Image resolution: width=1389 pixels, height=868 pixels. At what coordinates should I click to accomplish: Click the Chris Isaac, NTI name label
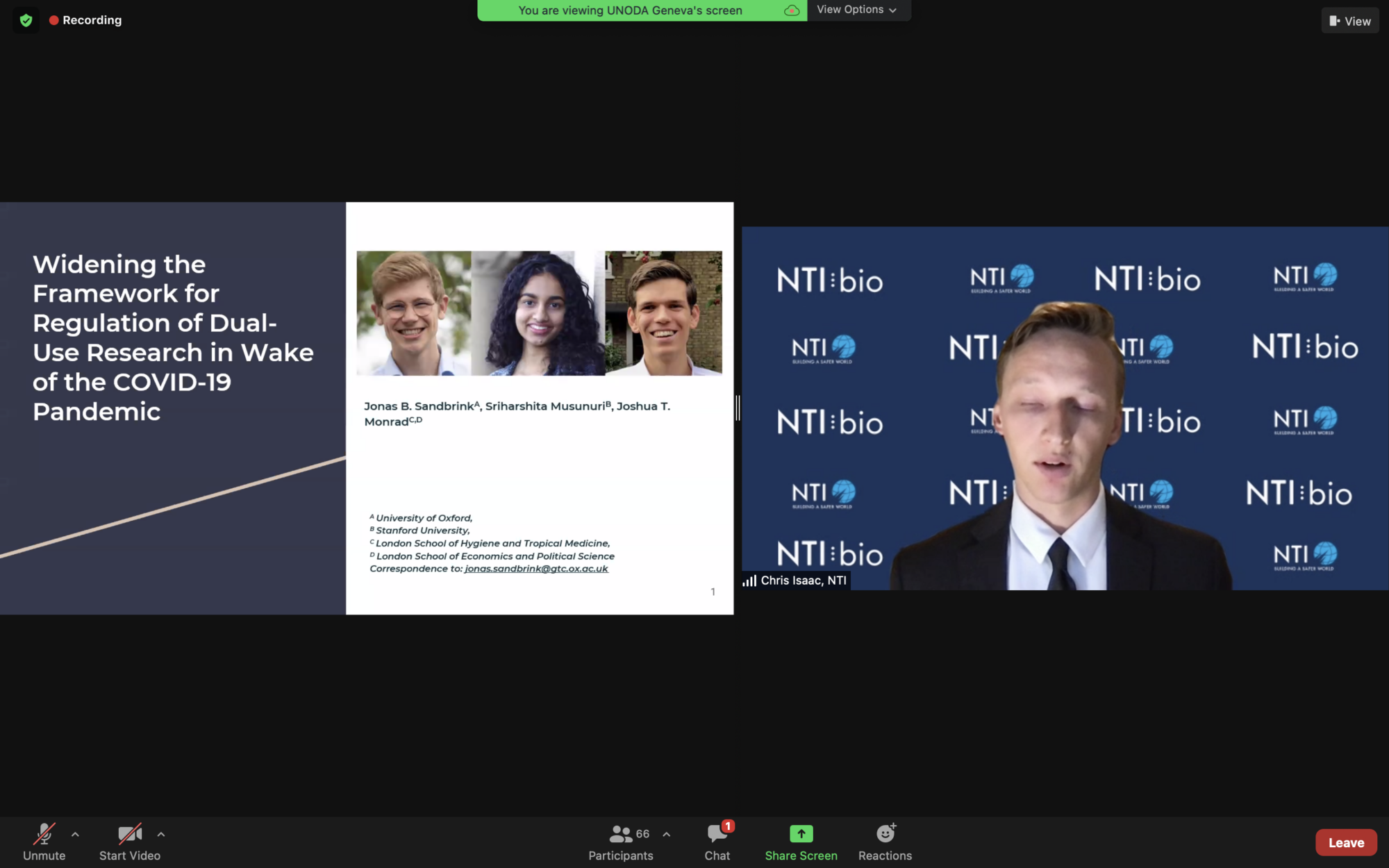pos(804,581)
